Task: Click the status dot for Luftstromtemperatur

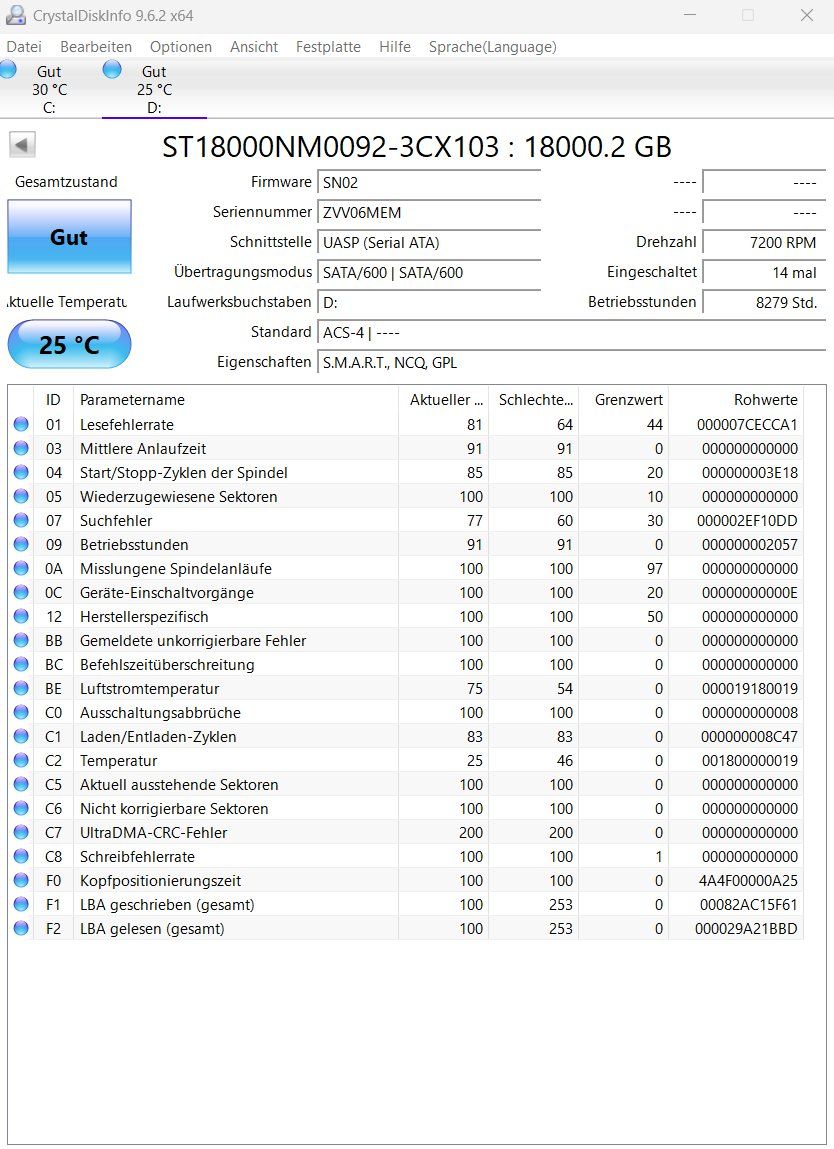Action: [21, 688]
